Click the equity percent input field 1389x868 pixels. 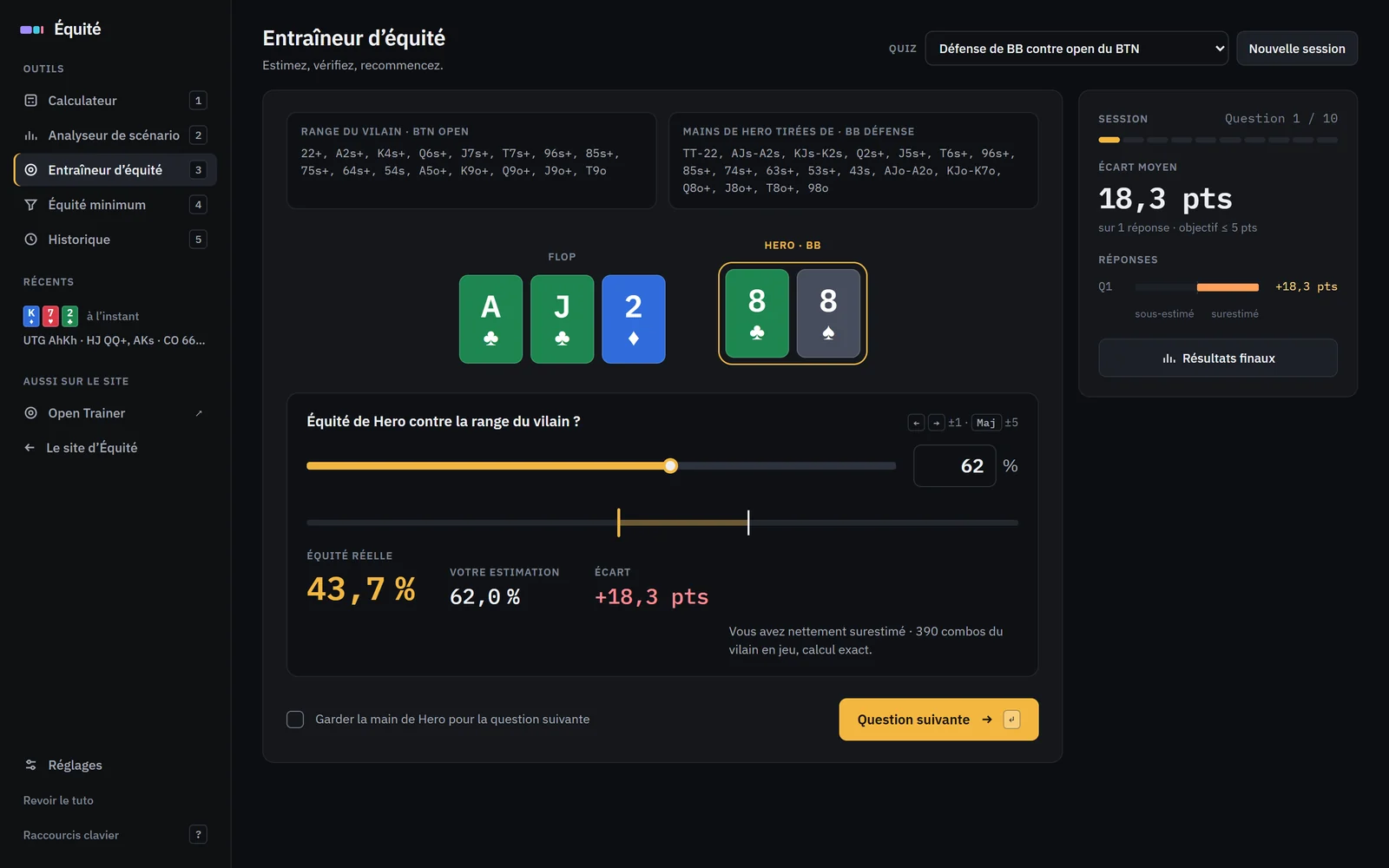[954, 466]
